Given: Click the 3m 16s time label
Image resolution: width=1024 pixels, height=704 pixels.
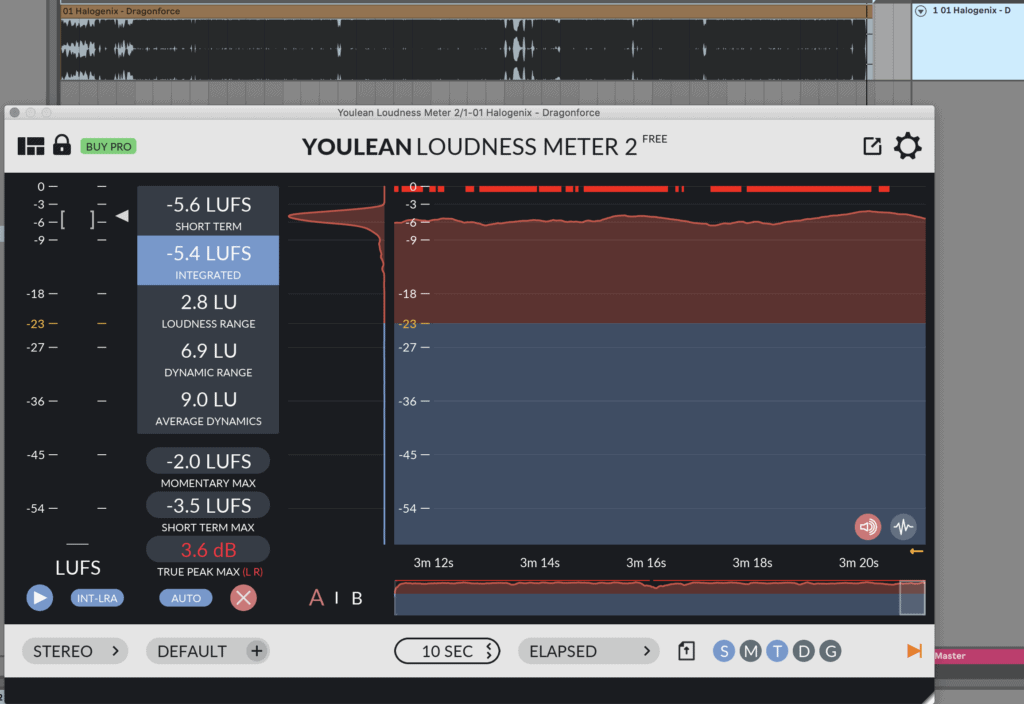Looking at the screenshot, I should [x=646, y=562].
